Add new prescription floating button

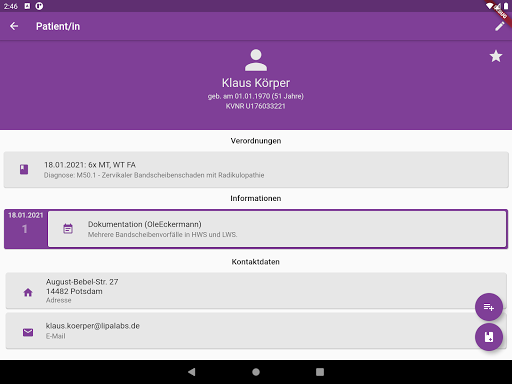click(489, 337)
